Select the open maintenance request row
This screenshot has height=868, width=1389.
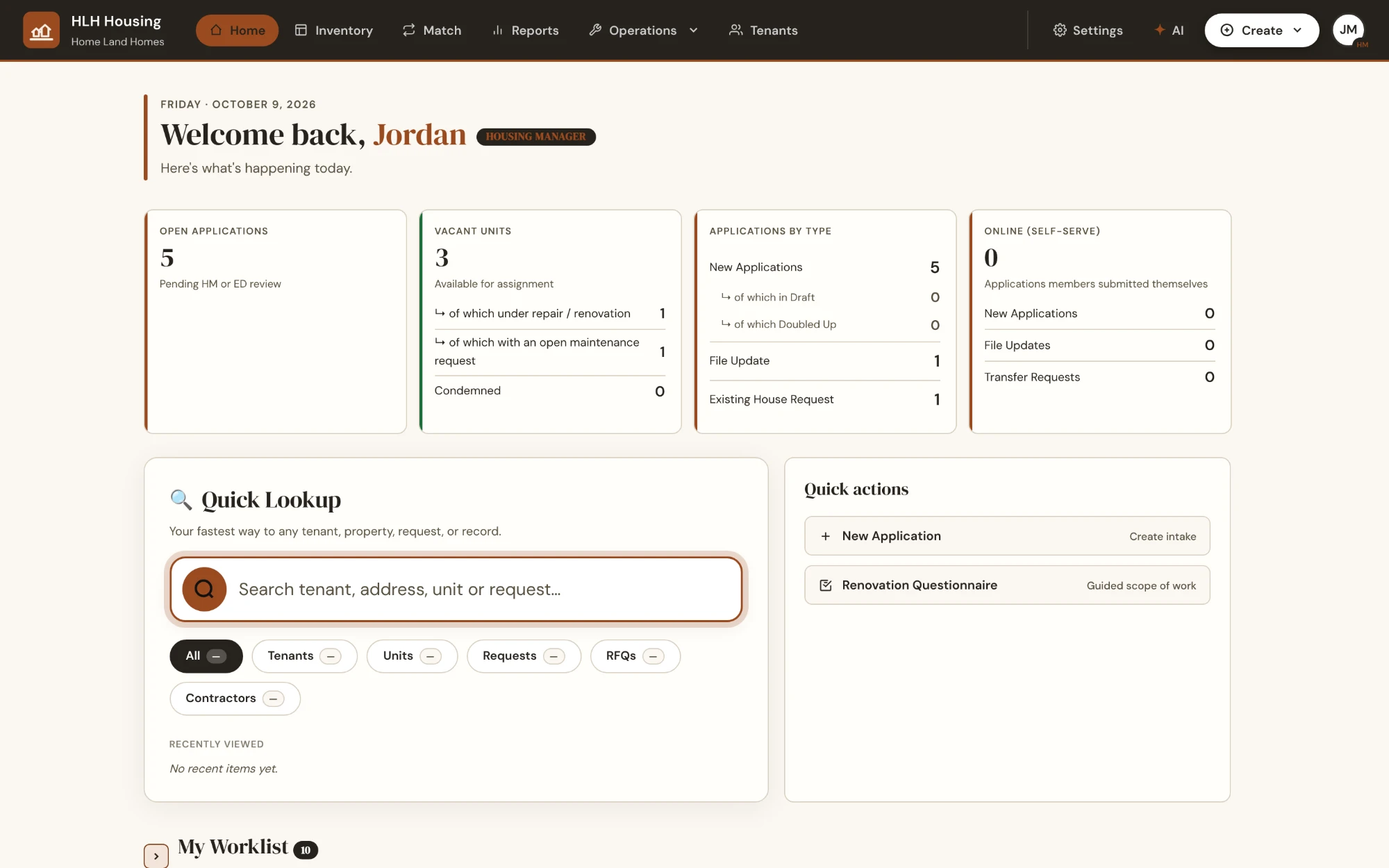coord(549,351)
